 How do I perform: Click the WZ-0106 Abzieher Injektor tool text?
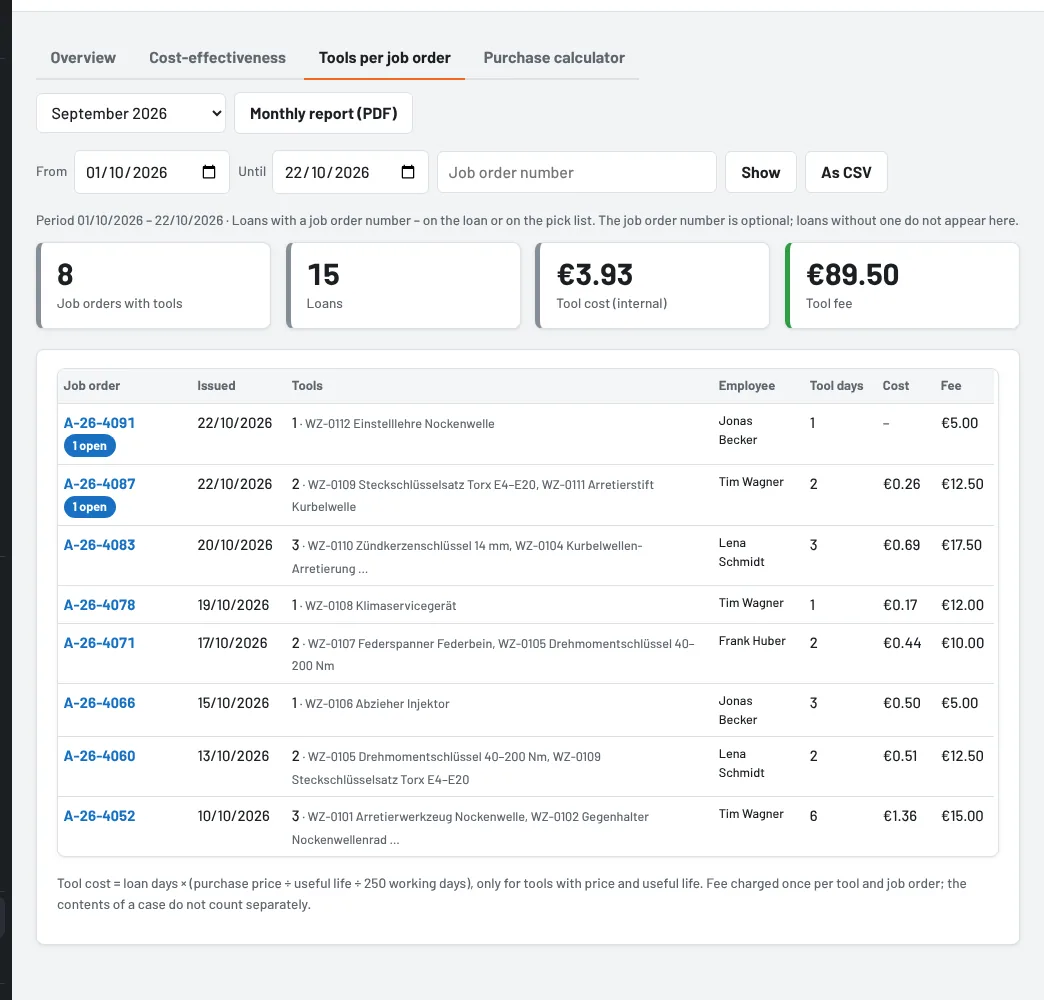(x=377, y=704)
